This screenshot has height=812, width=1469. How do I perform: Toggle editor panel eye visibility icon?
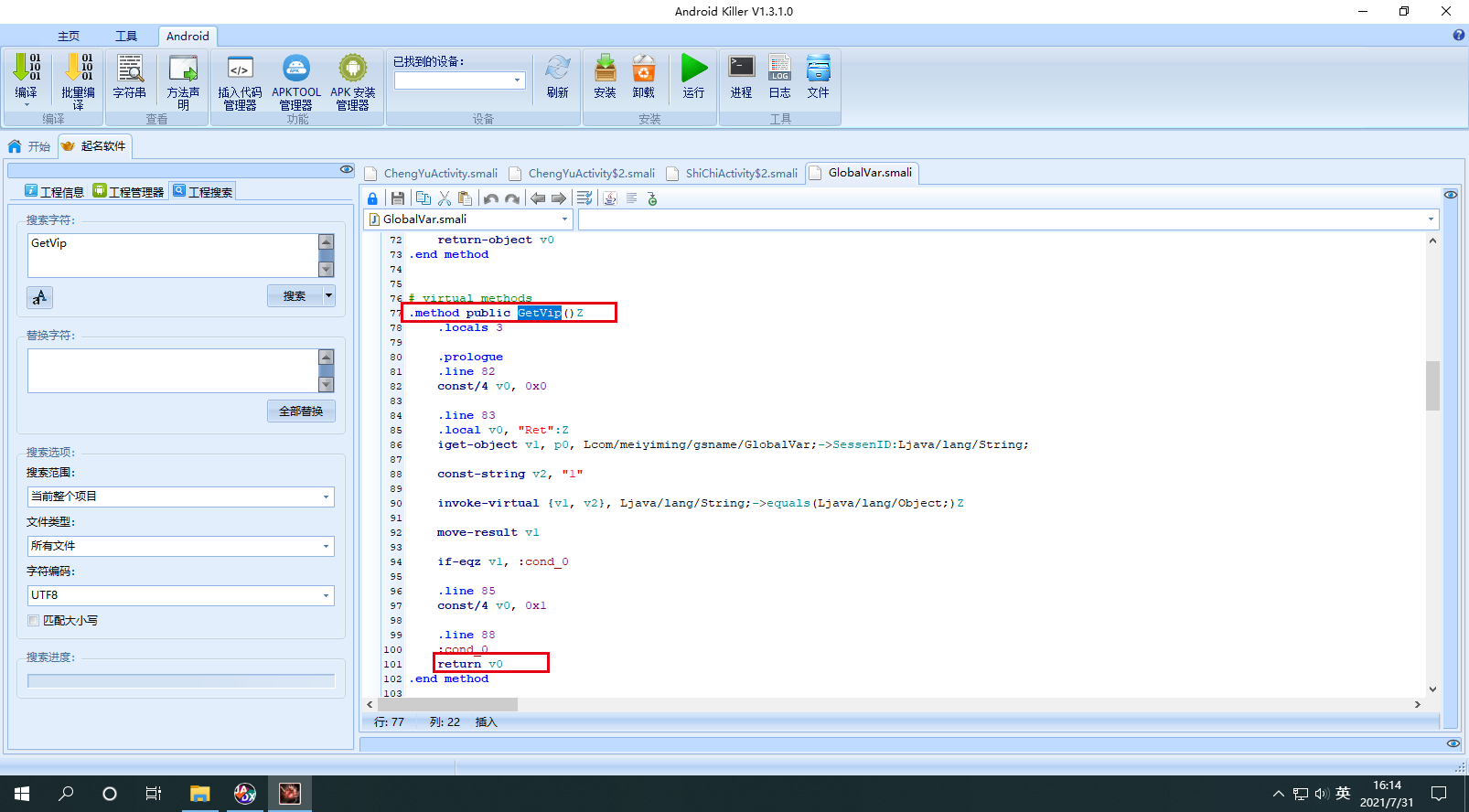point(1451,195)
